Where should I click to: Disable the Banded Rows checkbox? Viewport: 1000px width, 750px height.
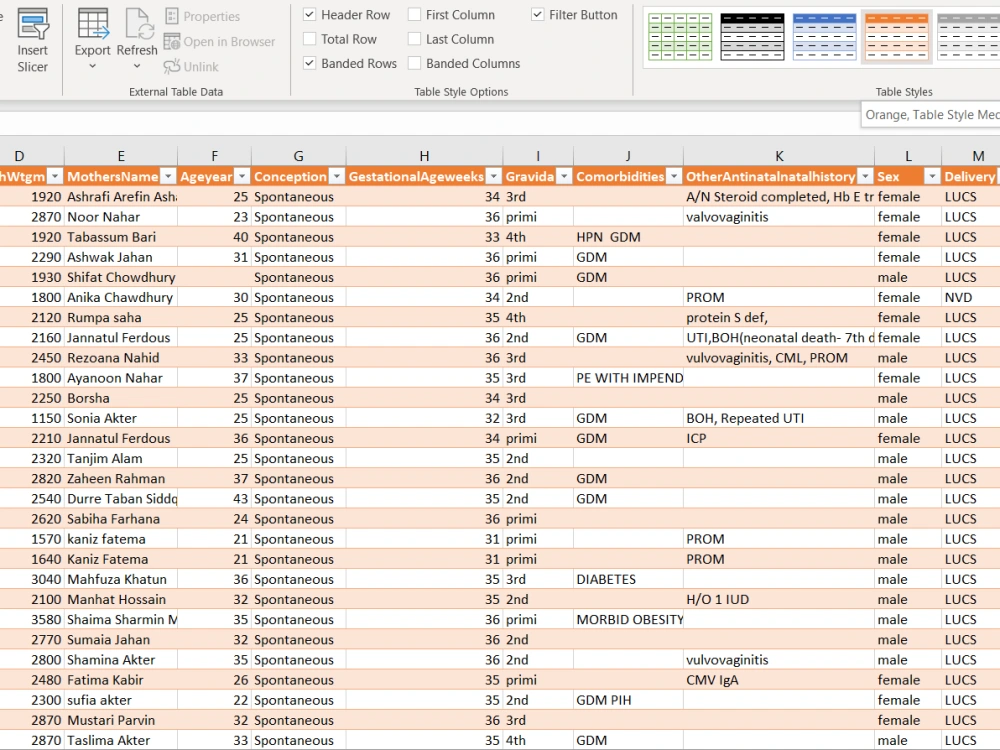(309, 63)
